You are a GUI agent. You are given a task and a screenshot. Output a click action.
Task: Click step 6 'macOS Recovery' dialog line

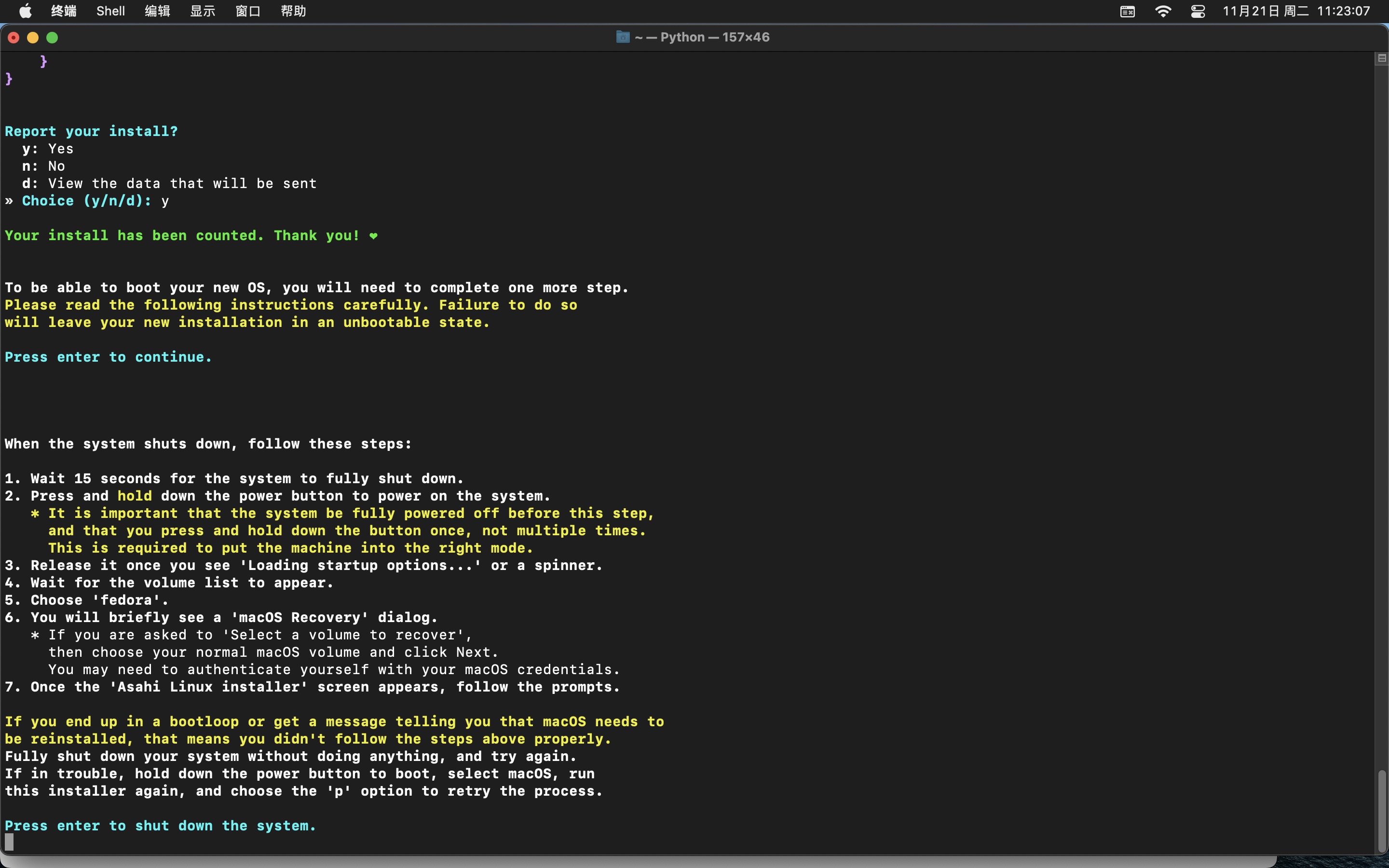[221, 617]
